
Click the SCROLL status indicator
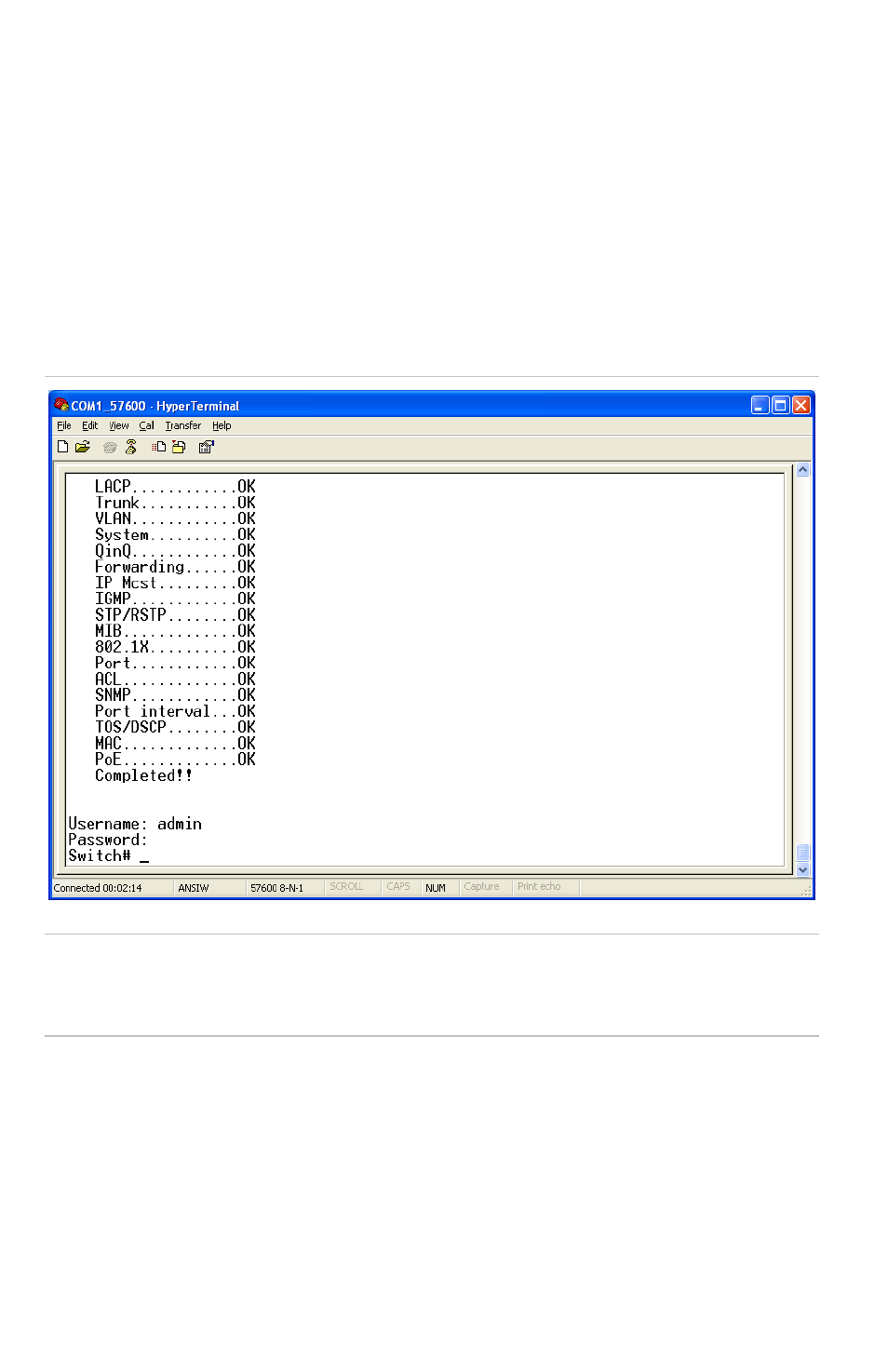click(346, 887)
